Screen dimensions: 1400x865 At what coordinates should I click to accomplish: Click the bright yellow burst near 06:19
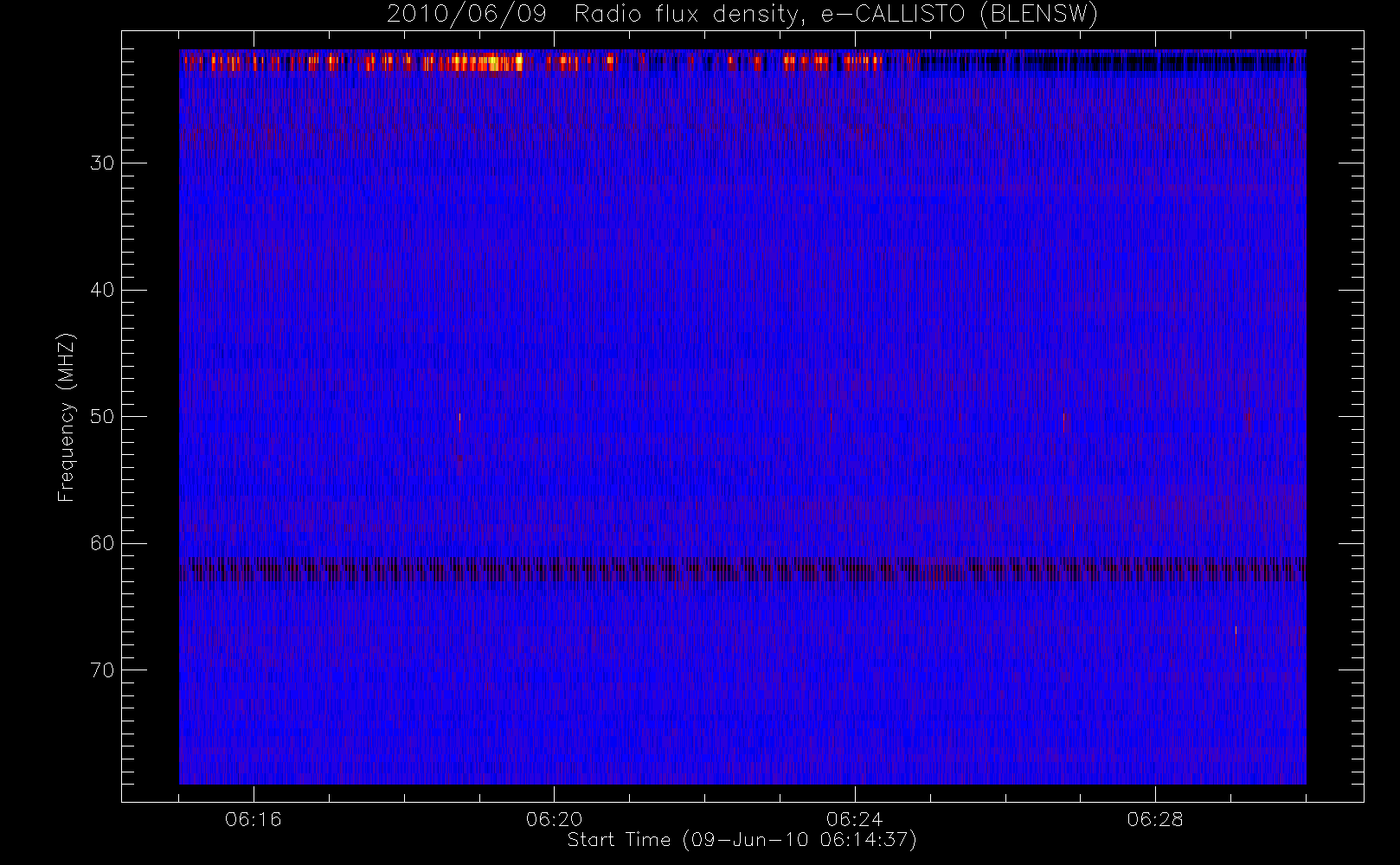486,62
